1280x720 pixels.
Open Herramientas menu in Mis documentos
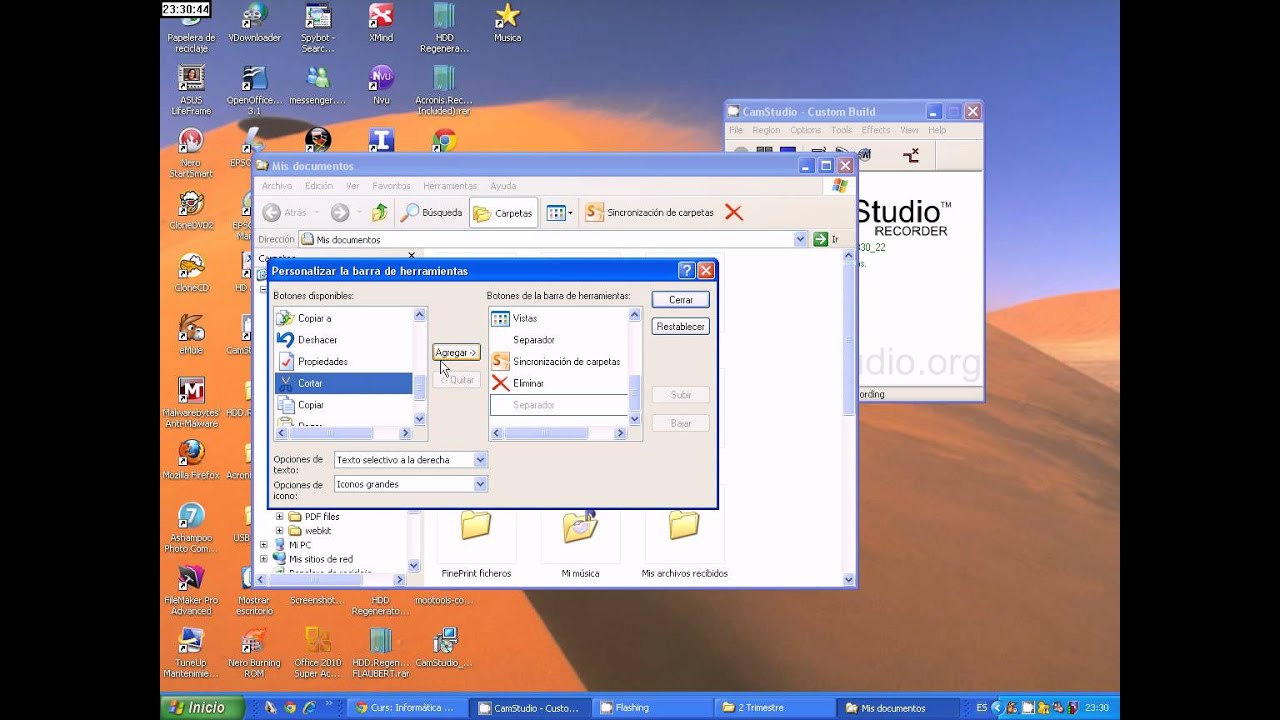(450, 186)
